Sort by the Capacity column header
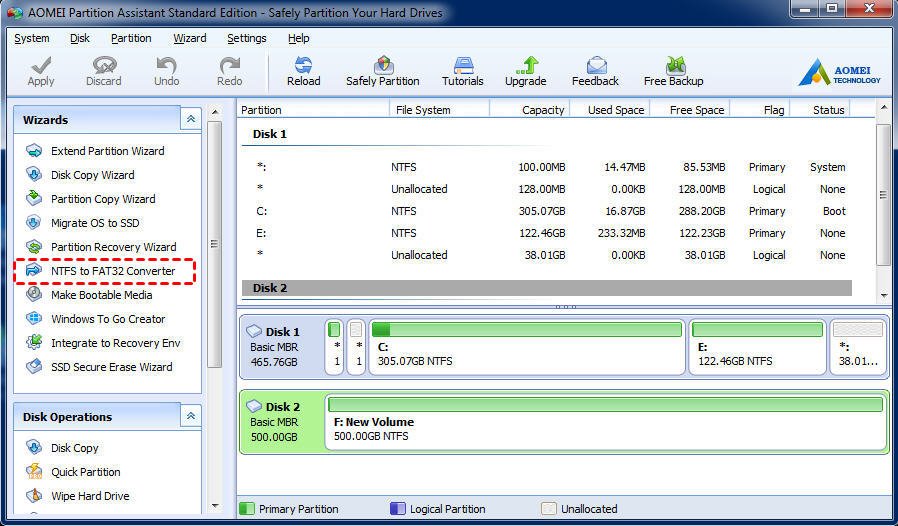 (x=530, y=109)
